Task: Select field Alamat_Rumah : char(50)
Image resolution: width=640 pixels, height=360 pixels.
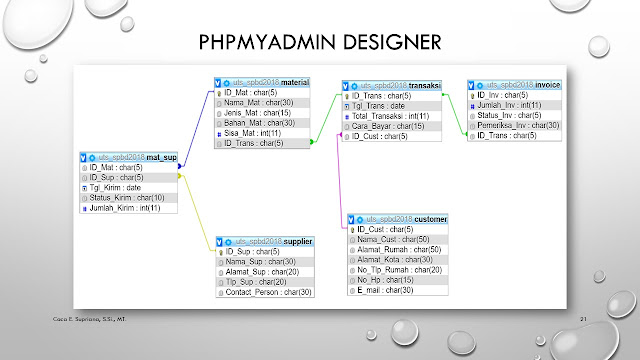Action: point(398,250)
